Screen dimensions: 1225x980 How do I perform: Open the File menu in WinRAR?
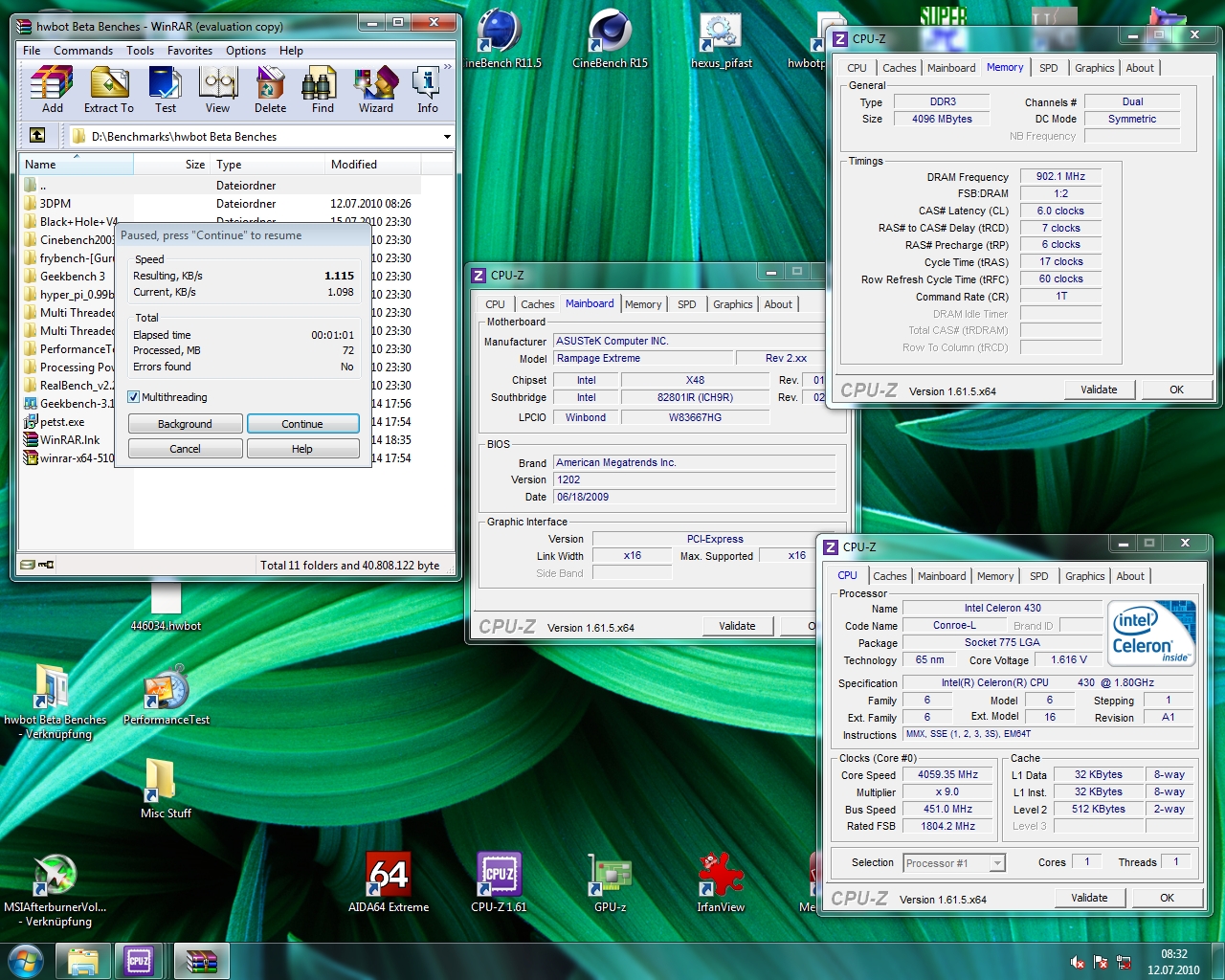32,51
